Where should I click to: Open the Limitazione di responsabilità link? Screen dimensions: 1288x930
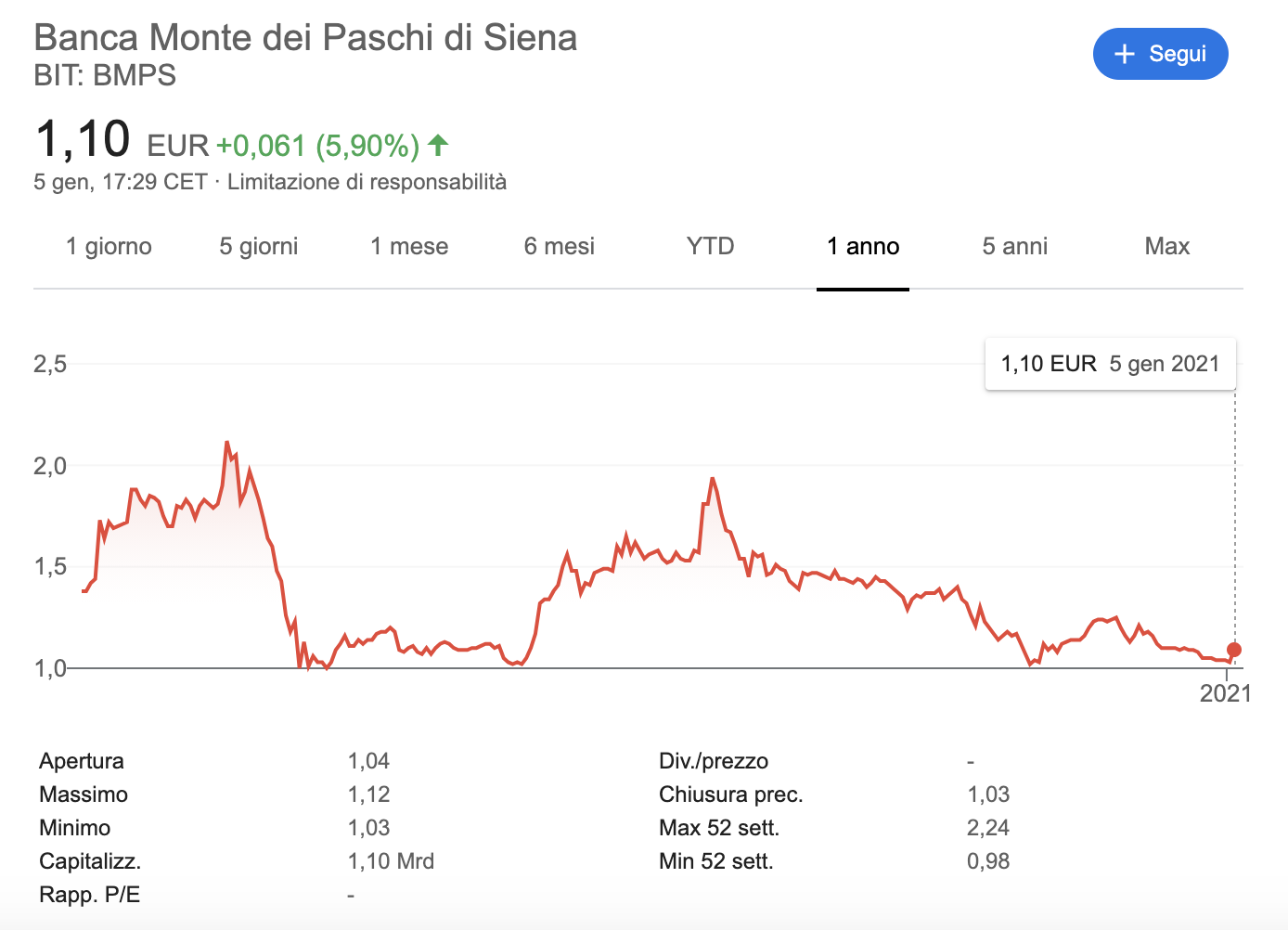(367, 182)
